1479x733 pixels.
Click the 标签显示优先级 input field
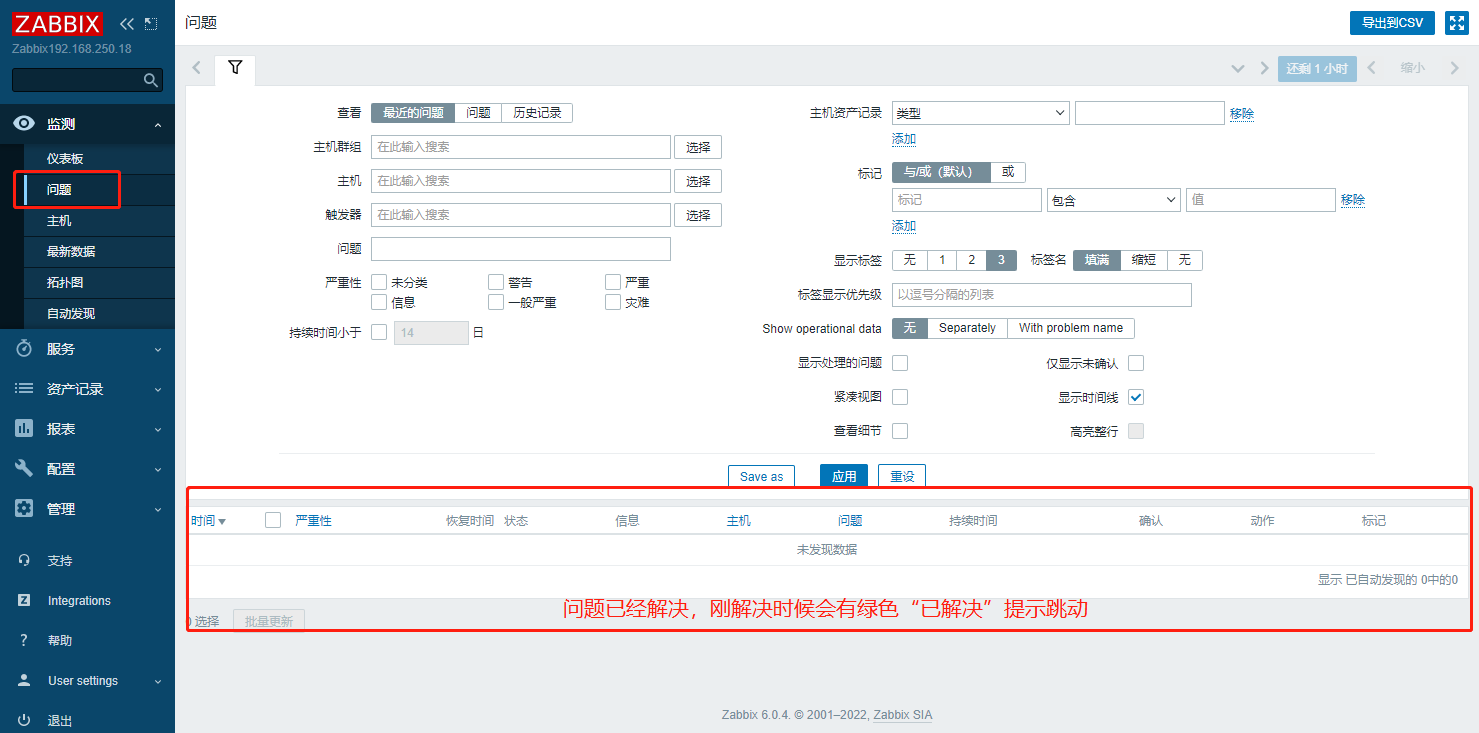tap(1042, 295)
